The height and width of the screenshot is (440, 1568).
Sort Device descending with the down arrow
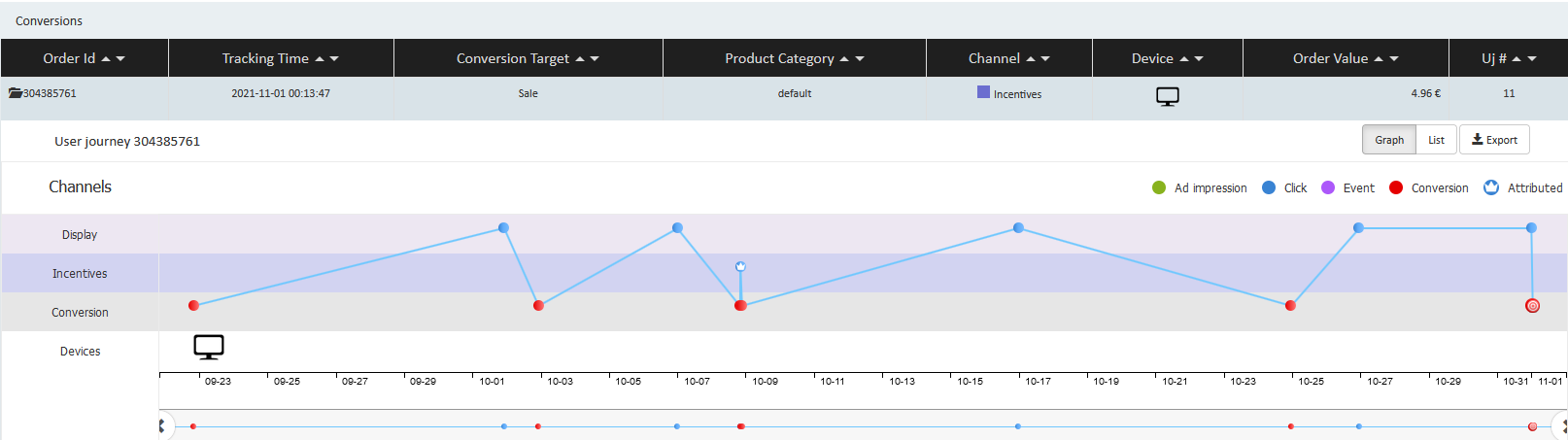[x=1199, y=59]
